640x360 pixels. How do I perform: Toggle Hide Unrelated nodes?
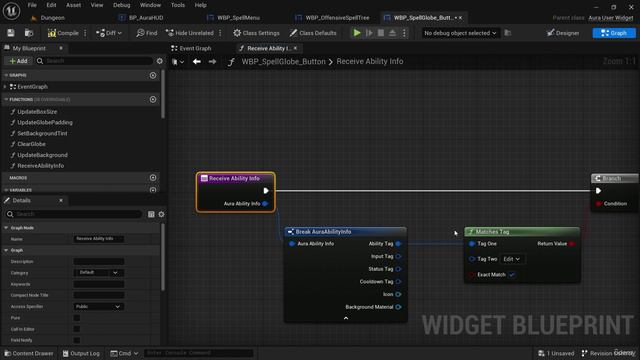[190, 33]
